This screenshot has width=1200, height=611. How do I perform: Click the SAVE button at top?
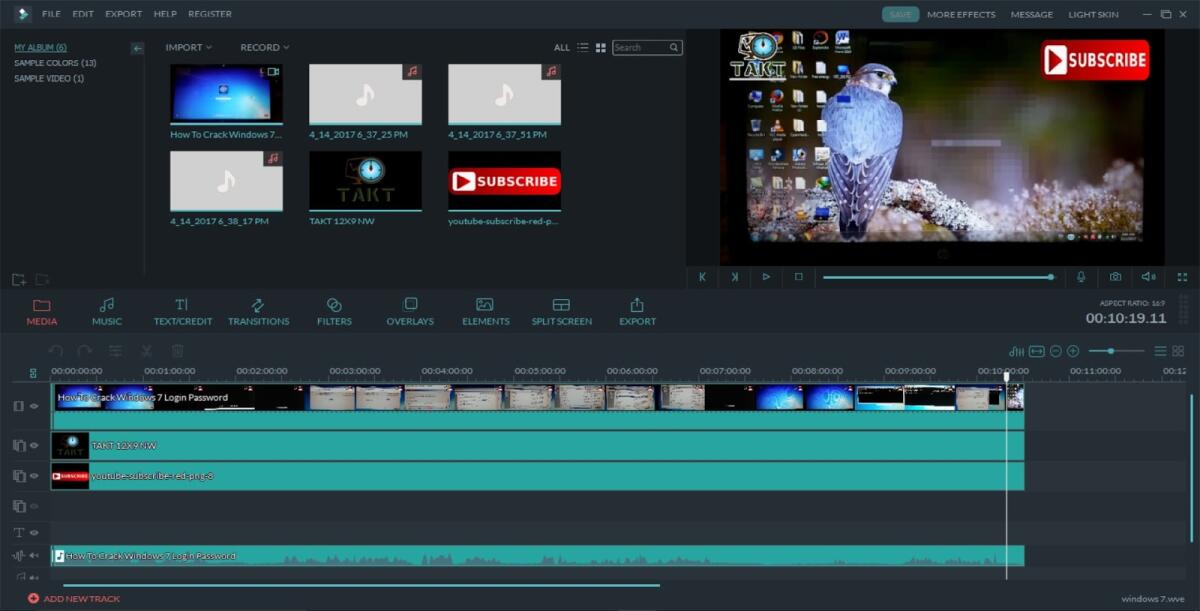click(898, 14)
